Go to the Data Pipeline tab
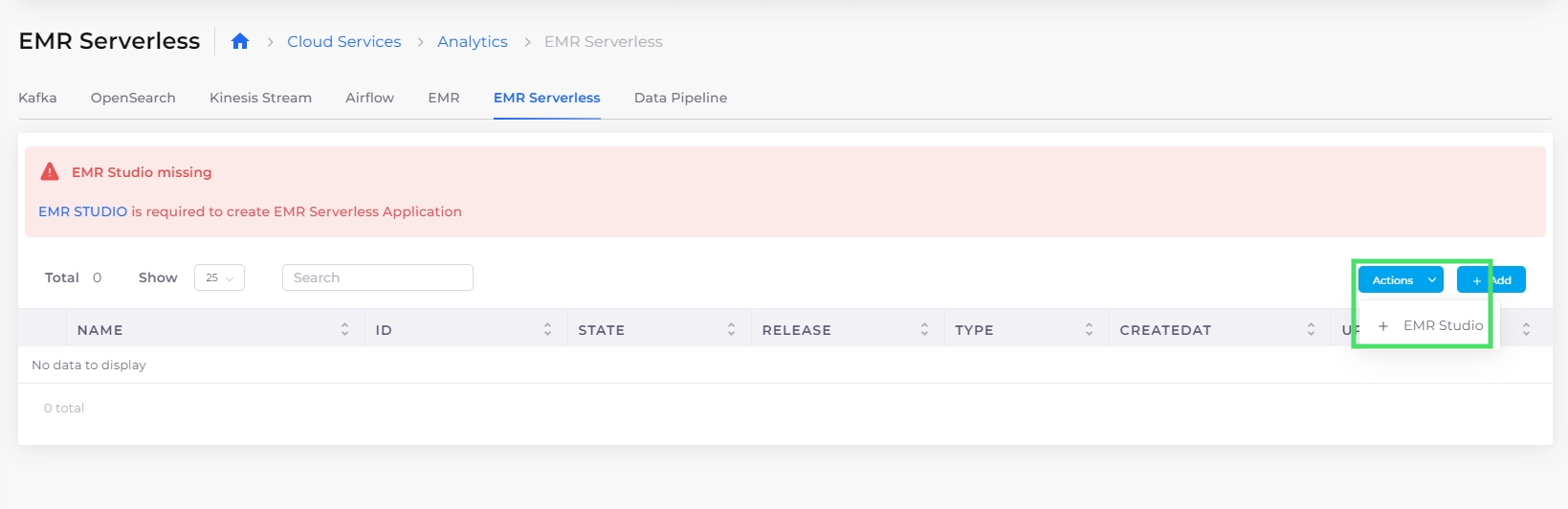Image resolution: width=1568 pixels, height=509 pixels. [x=680, y=98]
